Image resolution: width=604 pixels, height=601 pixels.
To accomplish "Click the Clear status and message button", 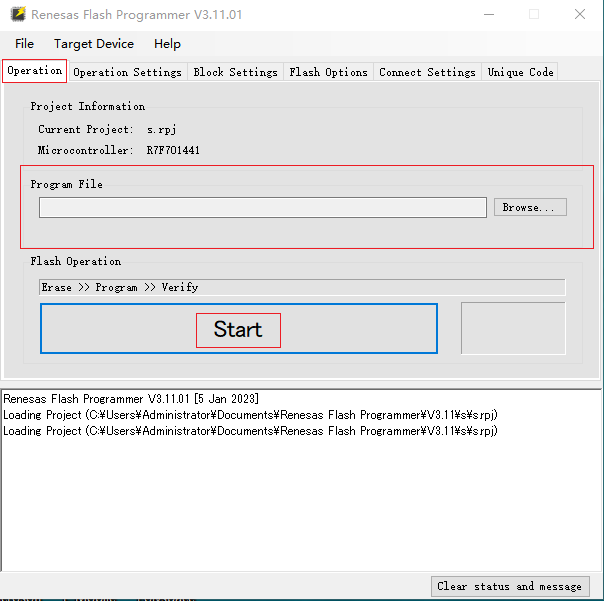I will tap(510, 586).
